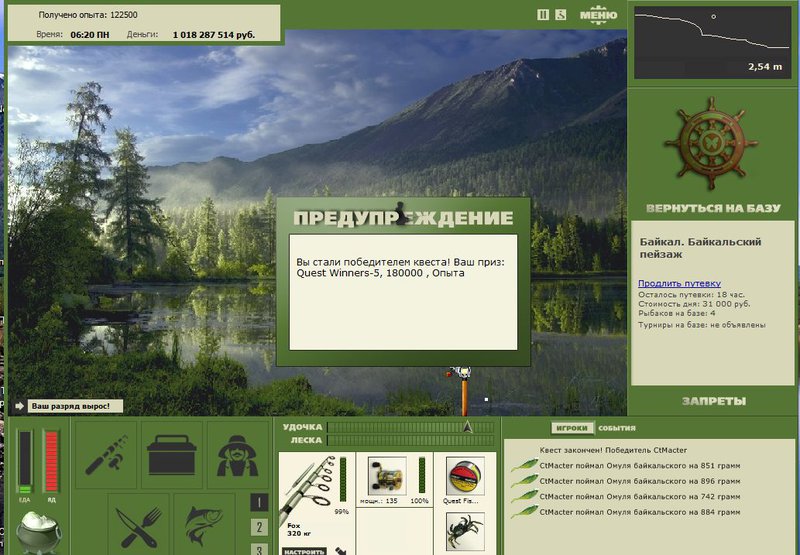
Task: Click the money amount 1 018 287 514 руб.
Action: click(x=214, y=35)
